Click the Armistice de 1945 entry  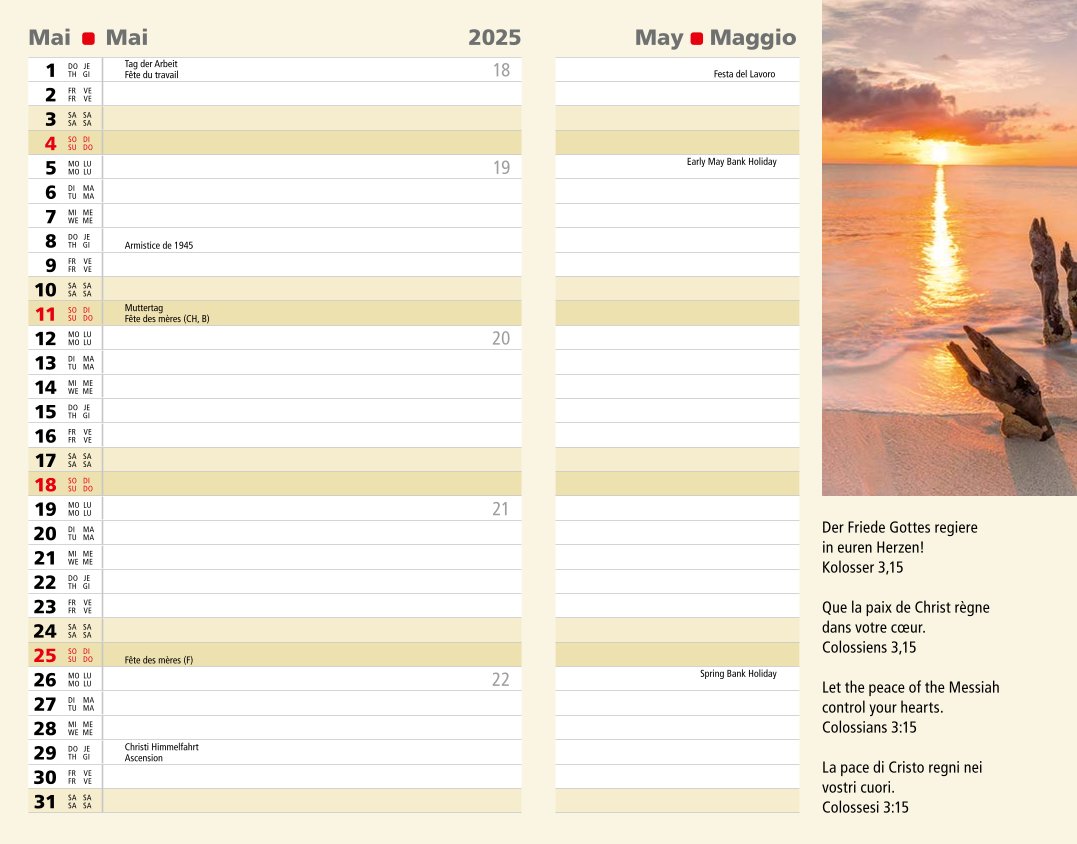point(159,245)
